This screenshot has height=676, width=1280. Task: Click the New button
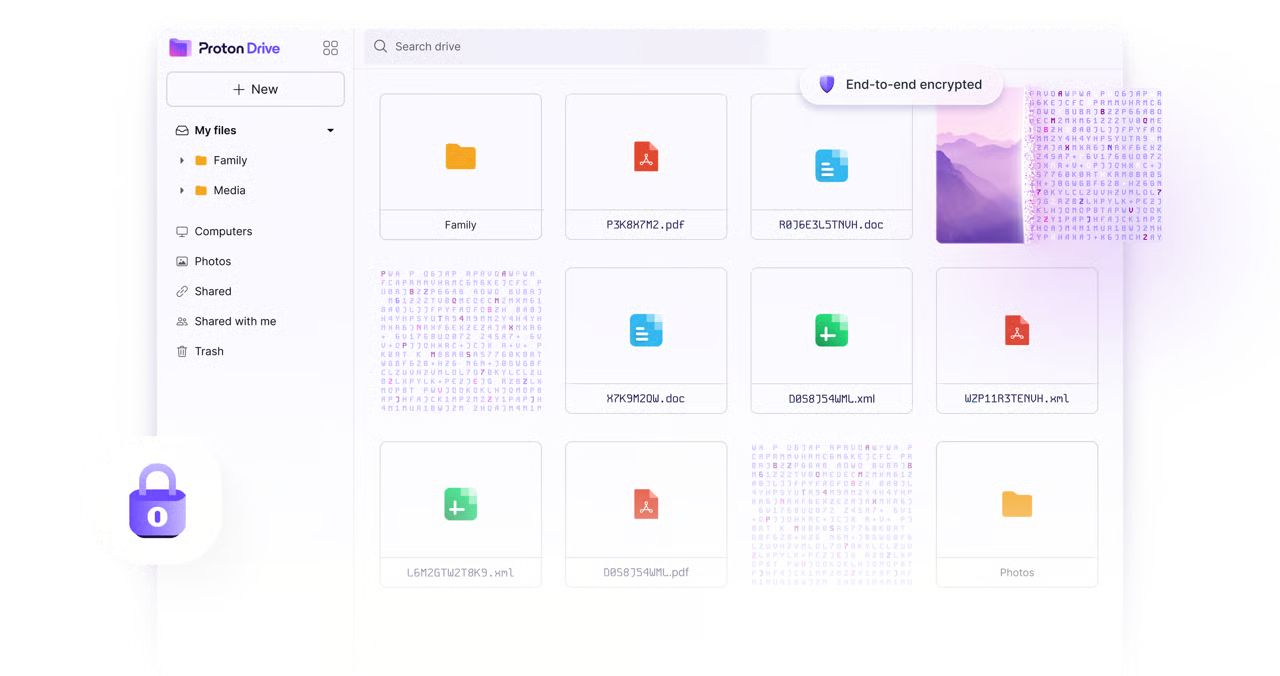click(255, 89)
